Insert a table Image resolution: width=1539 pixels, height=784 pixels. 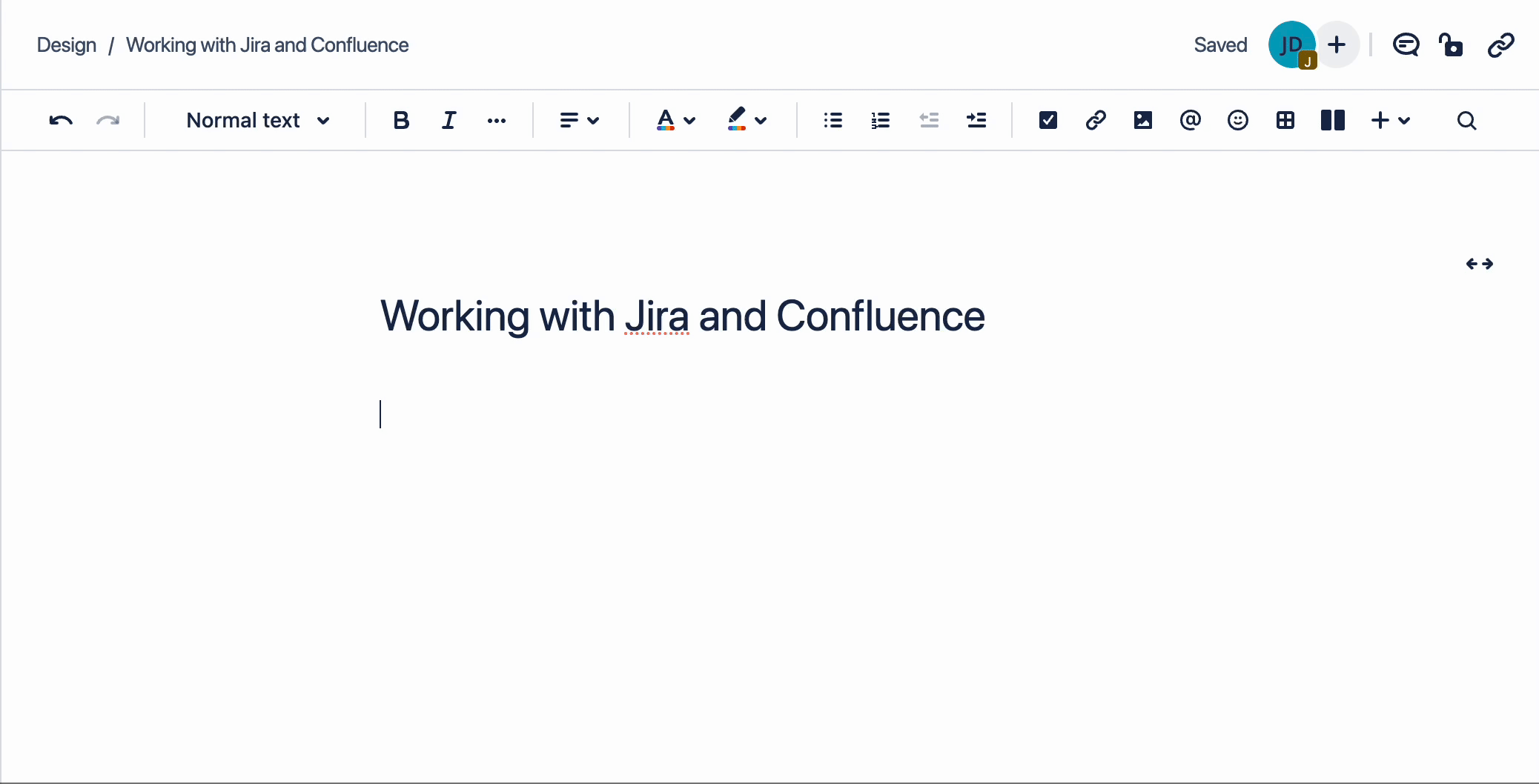point(1285,120)
